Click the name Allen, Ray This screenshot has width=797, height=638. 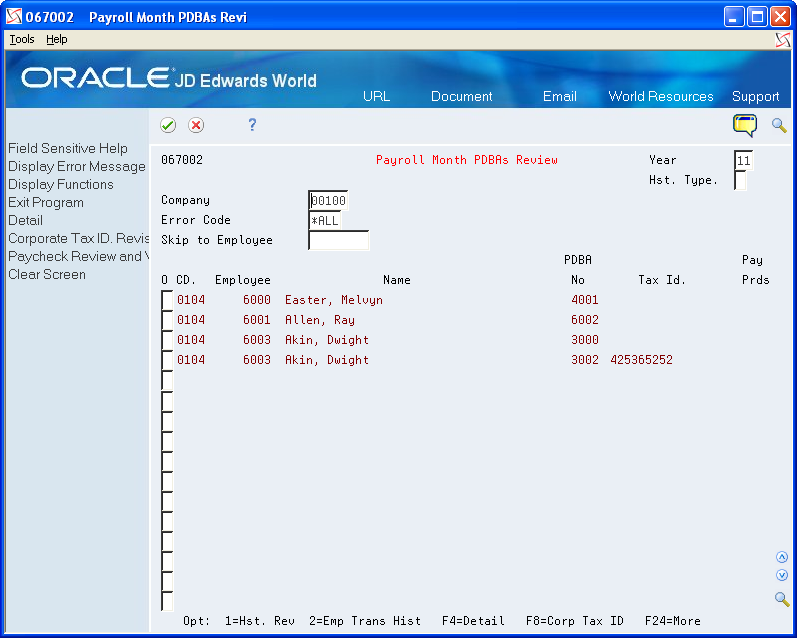coord(320,320)
